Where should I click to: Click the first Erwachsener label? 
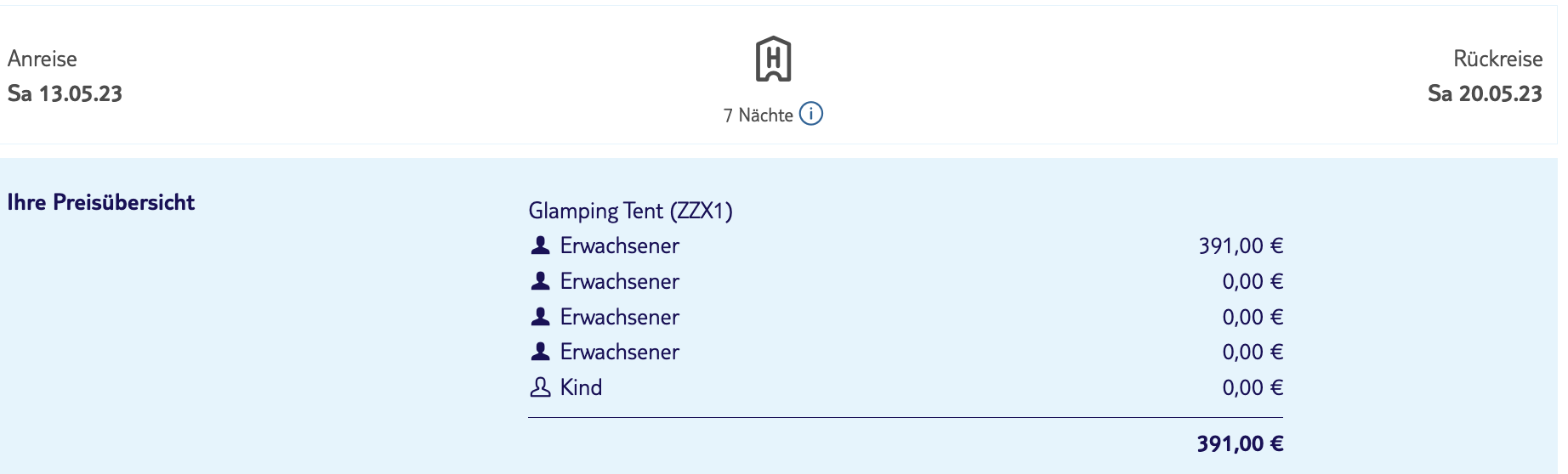tap(619, 245)
